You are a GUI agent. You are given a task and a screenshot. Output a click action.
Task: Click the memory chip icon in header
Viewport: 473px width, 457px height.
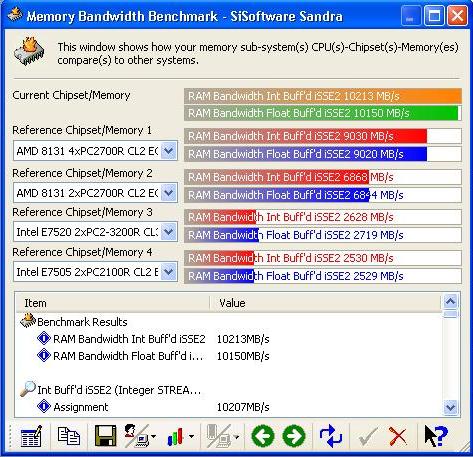click(29, 51)
